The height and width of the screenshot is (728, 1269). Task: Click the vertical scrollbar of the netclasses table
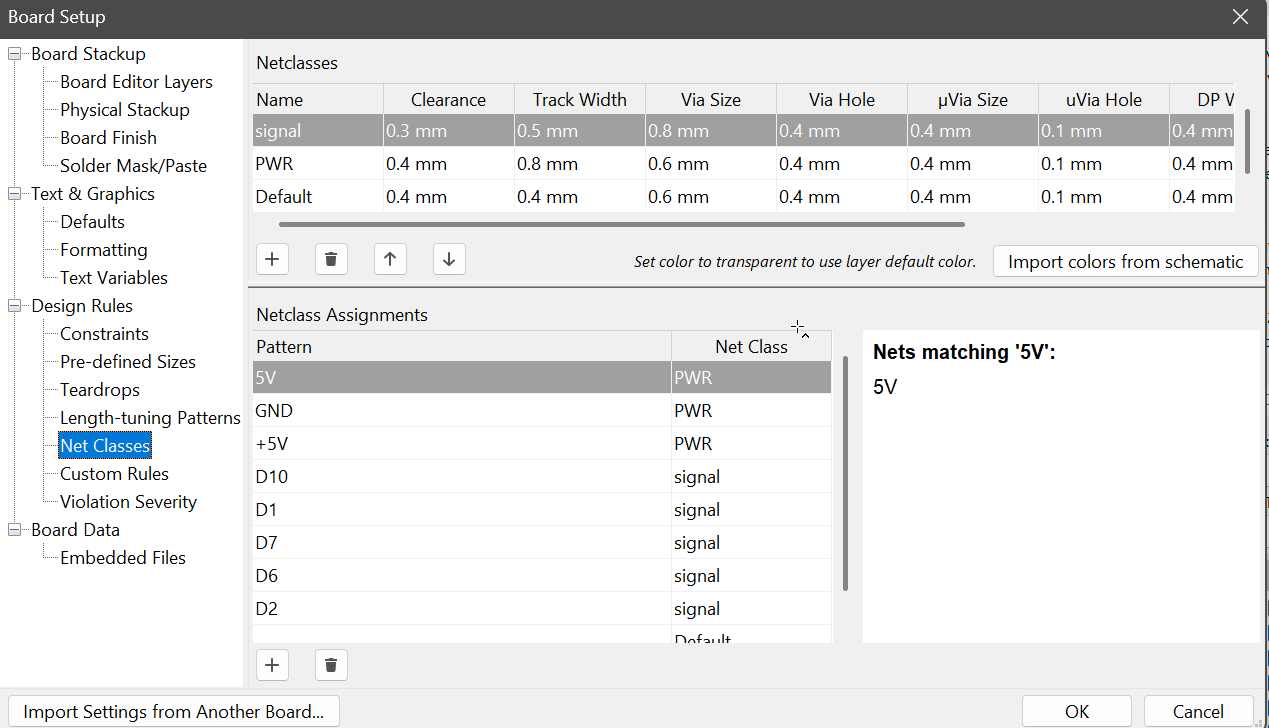click(x=1247, y=141)
